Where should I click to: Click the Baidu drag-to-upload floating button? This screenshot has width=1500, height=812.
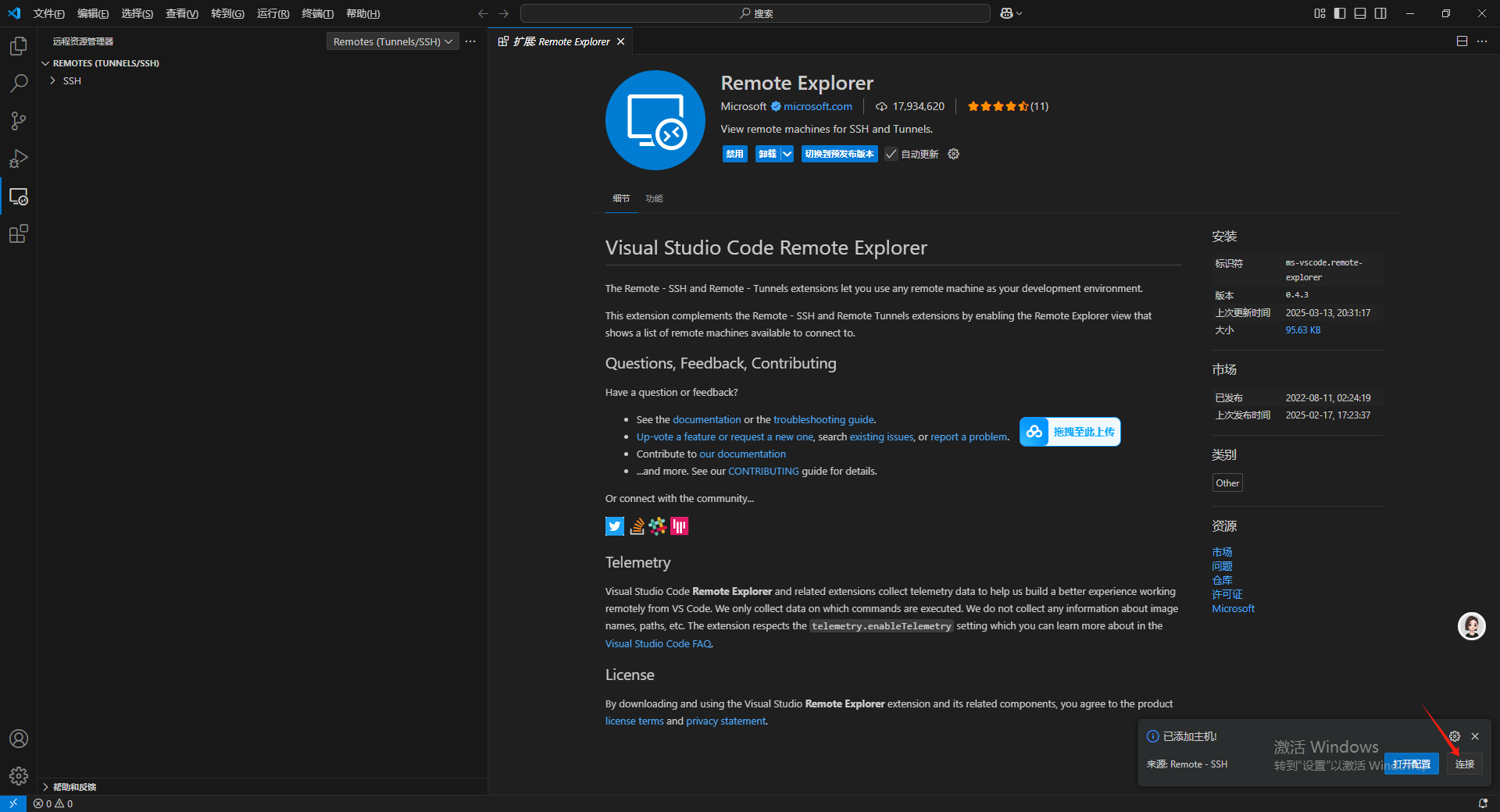pyautogui.click(x=1070, y=432)
